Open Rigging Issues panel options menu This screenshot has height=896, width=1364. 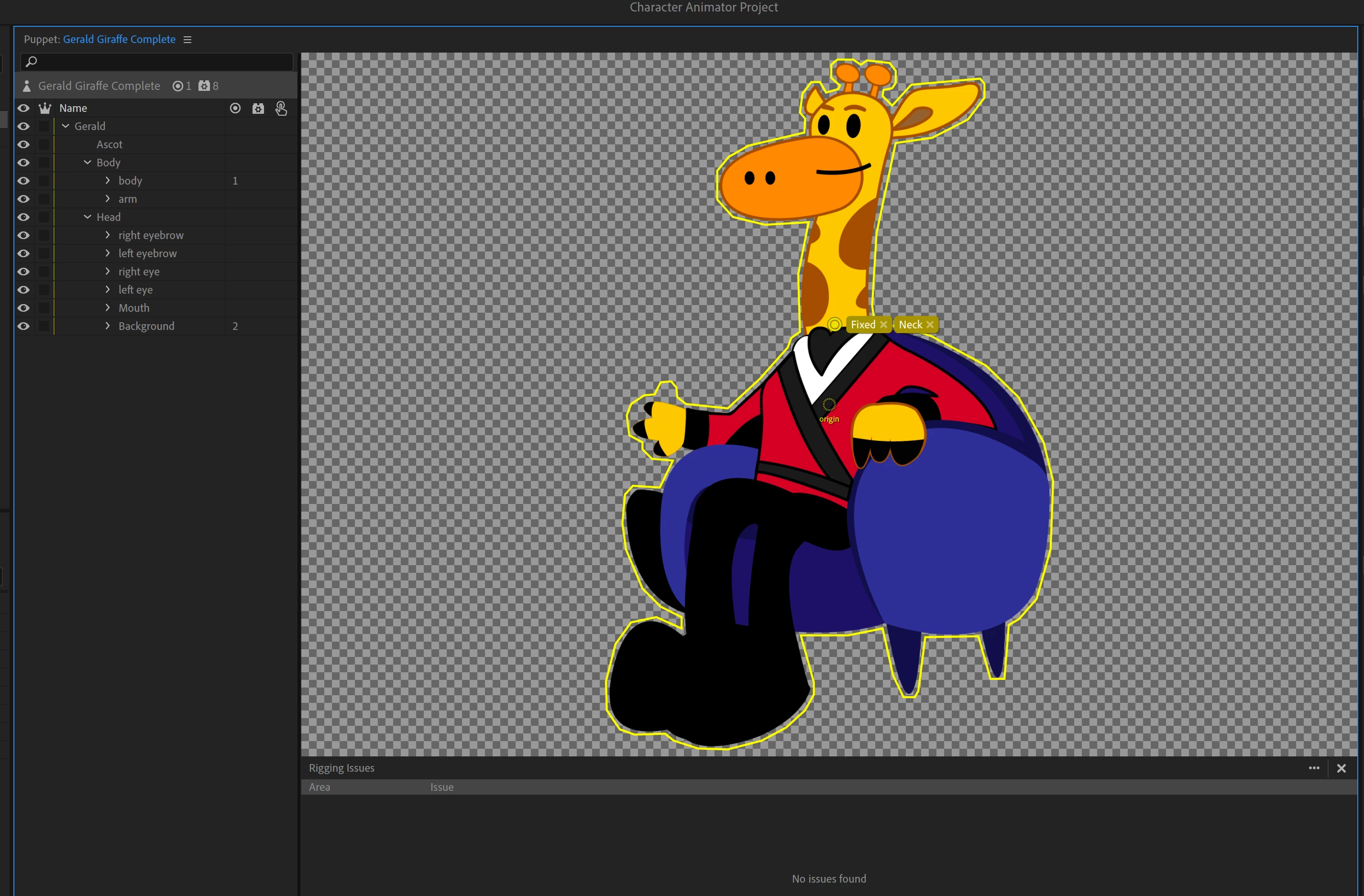click(x=1314, y=768)
